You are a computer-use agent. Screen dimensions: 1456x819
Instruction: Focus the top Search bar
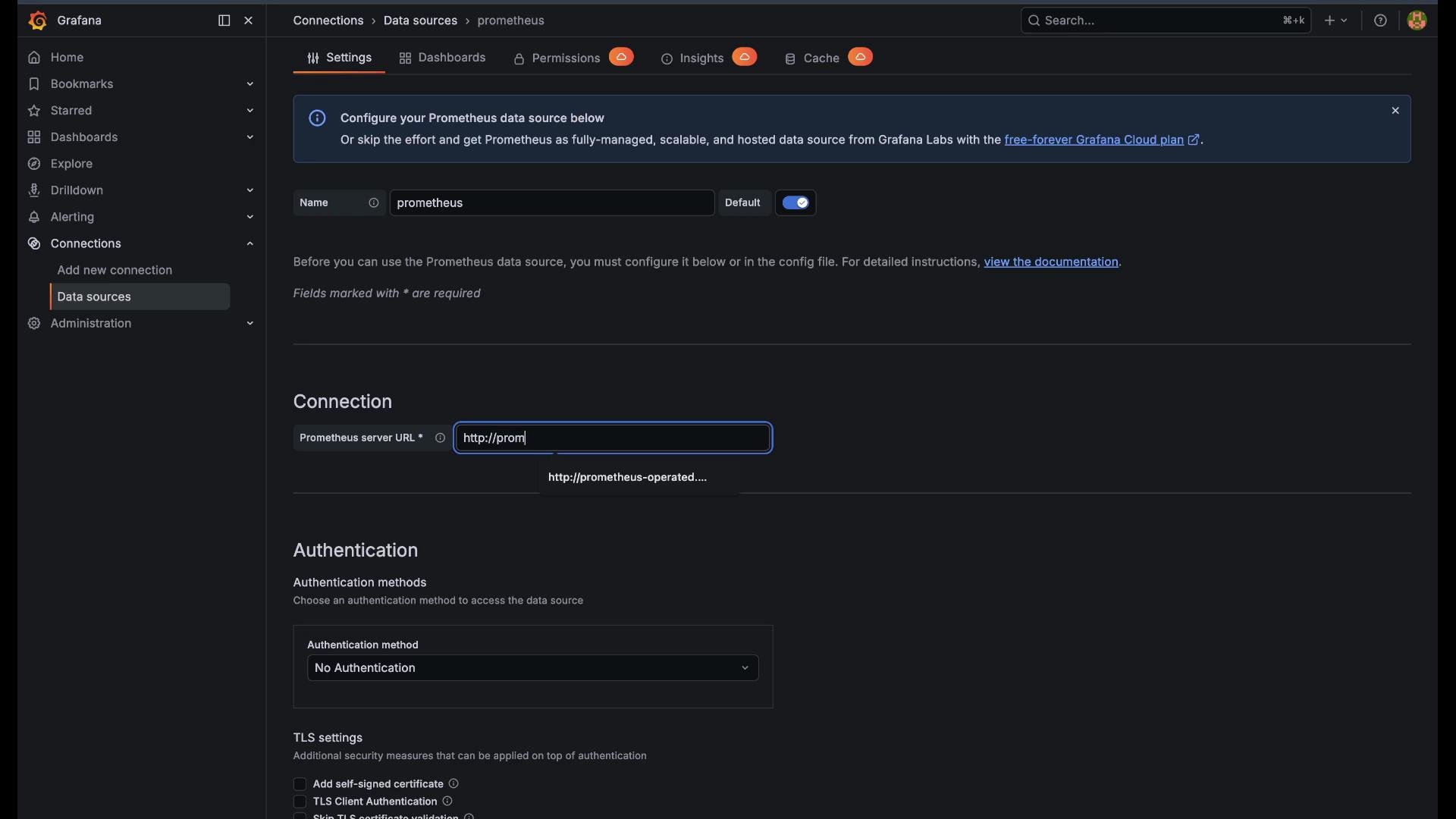(1166, 20)
